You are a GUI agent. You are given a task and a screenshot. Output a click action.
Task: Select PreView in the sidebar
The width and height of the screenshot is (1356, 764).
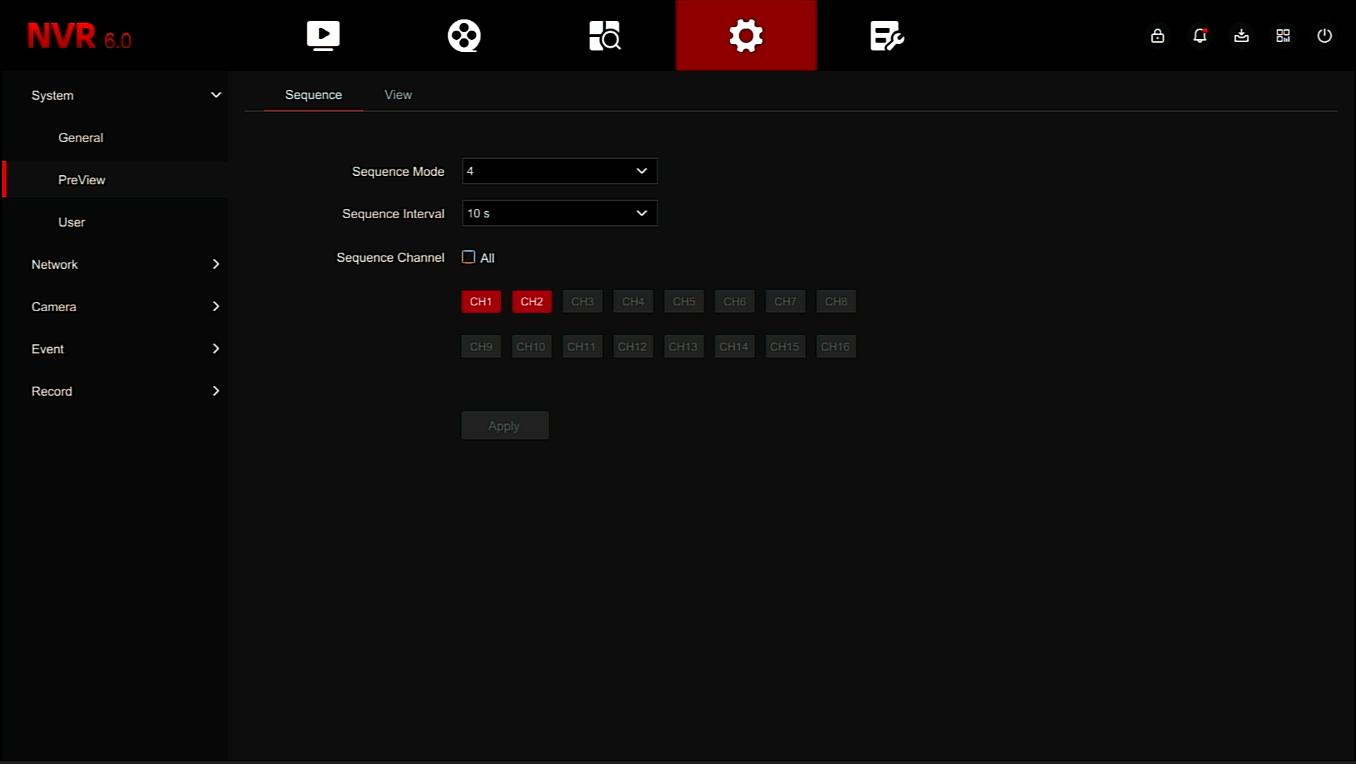point(114,180)
